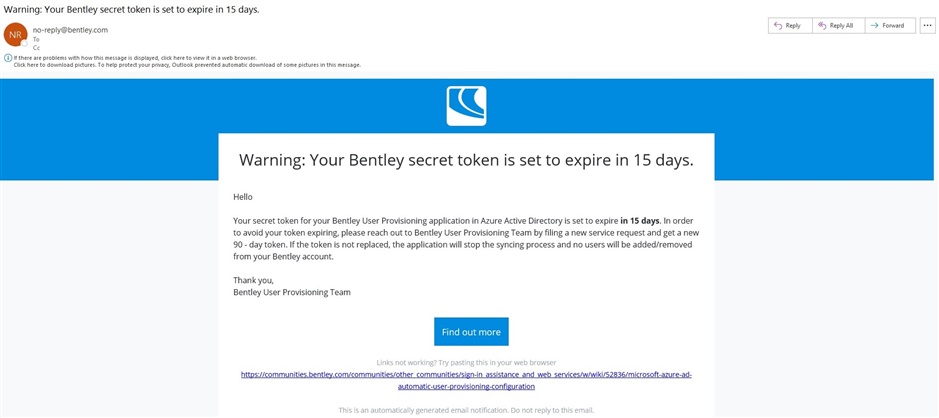Click the Bentley logo in the banner
This screenshot has height=418, width=939.
[x=467, y=106]
